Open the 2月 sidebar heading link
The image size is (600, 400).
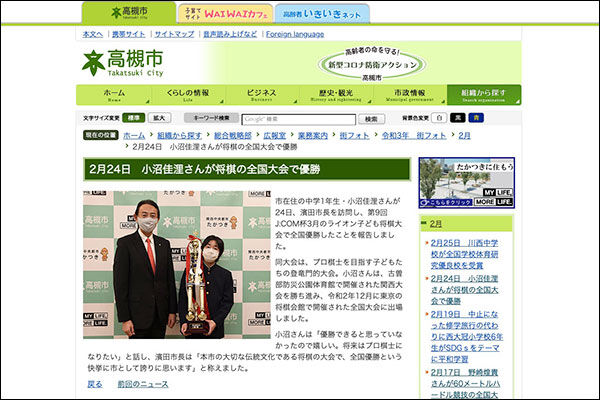(x=435, y=224)
